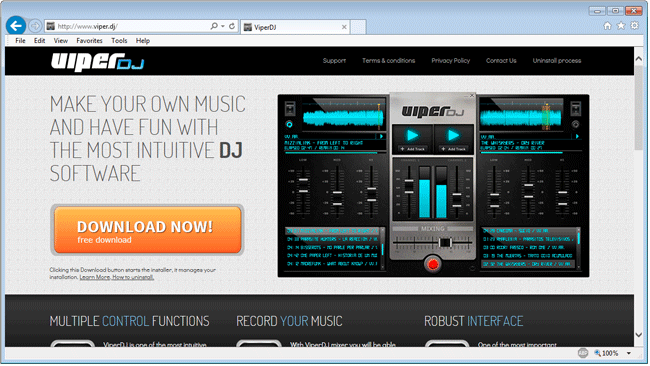Open the File menu

point(20,41)
